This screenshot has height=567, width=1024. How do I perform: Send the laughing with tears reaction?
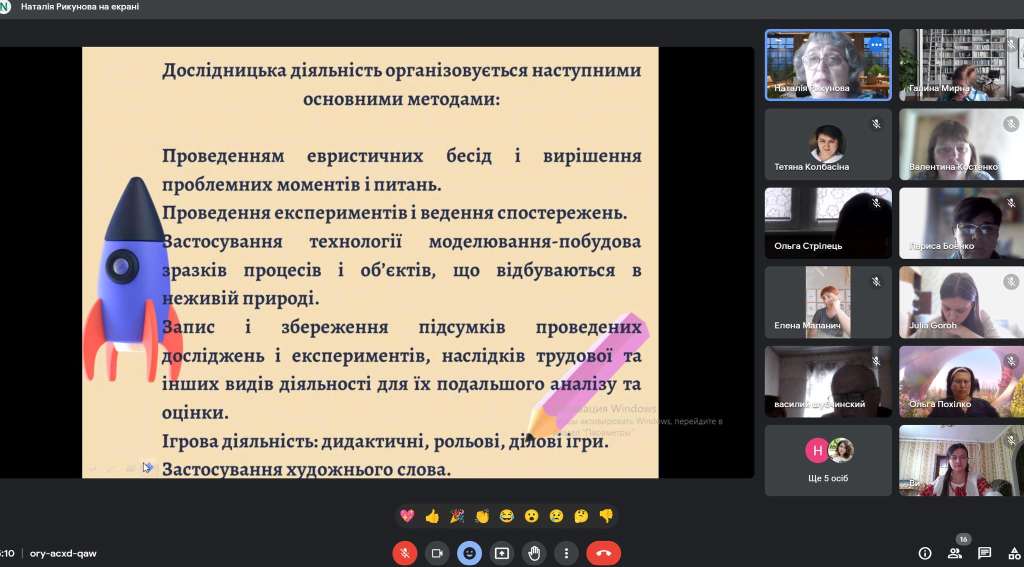pos(507,516)
